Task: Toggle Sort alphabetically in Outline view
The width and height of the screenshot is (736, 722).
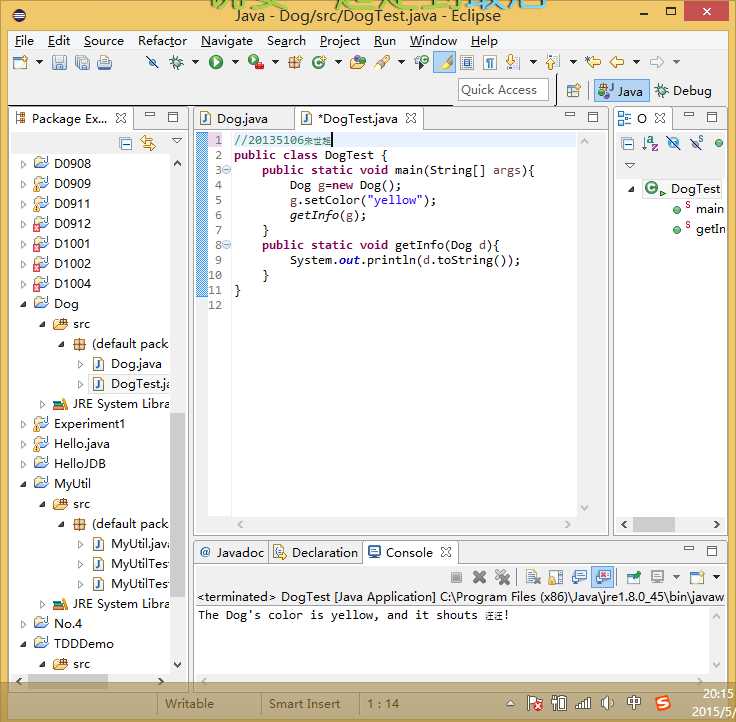Action: [650, 143]
